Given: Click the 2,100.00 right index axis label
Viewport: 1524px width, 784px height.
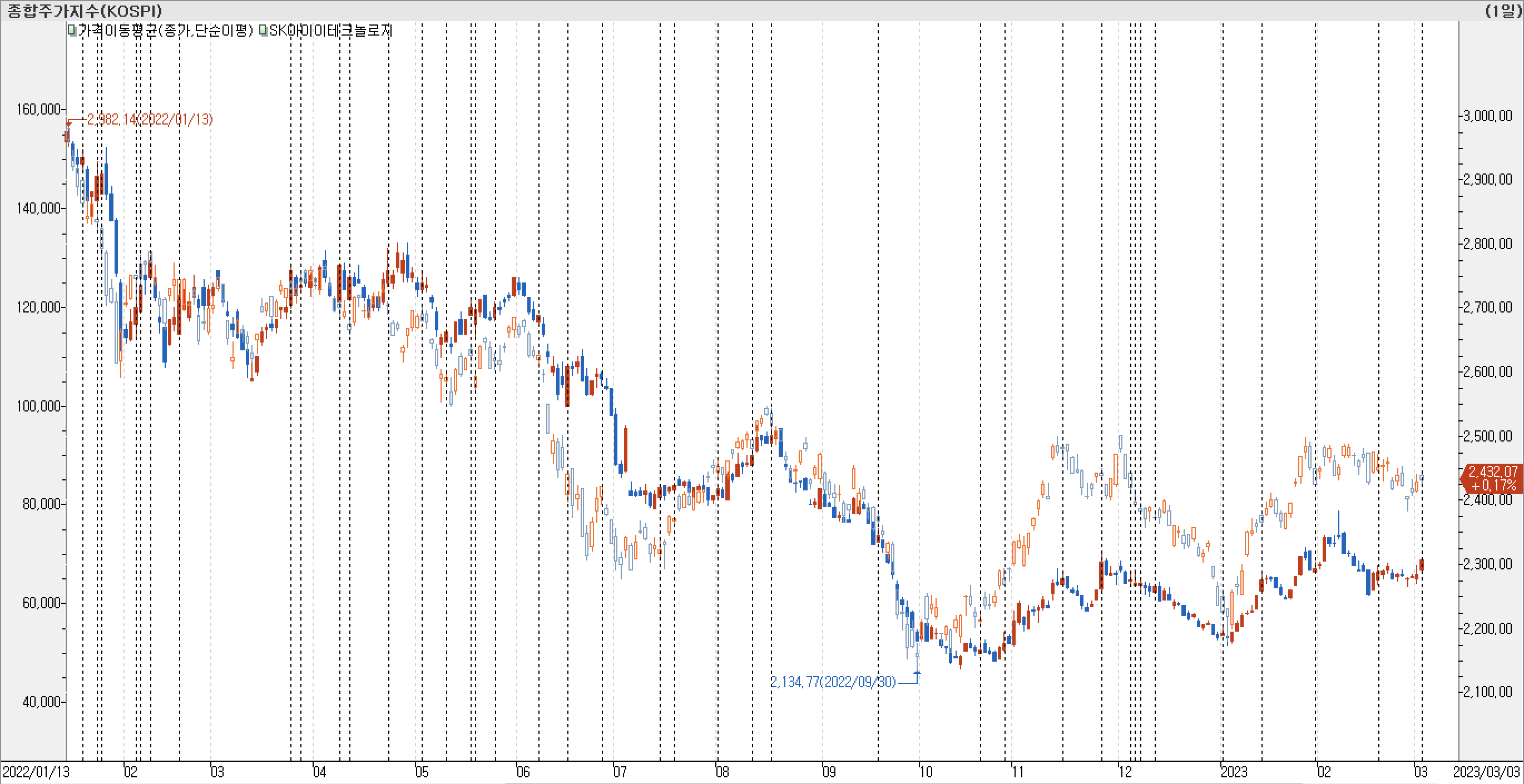Looking at the screenshot, I should tap(1487, 692).
